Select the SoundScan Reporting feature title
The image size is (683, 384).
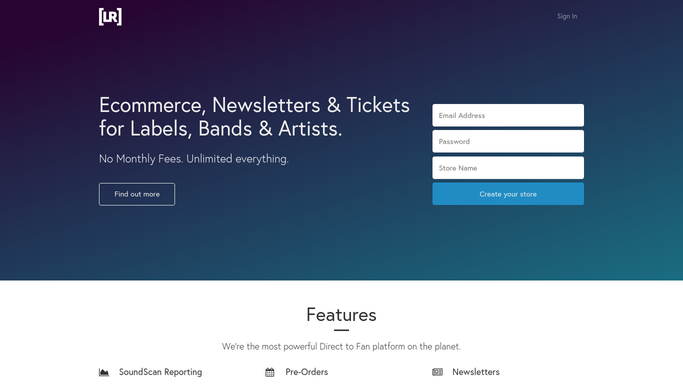point(160,372)
